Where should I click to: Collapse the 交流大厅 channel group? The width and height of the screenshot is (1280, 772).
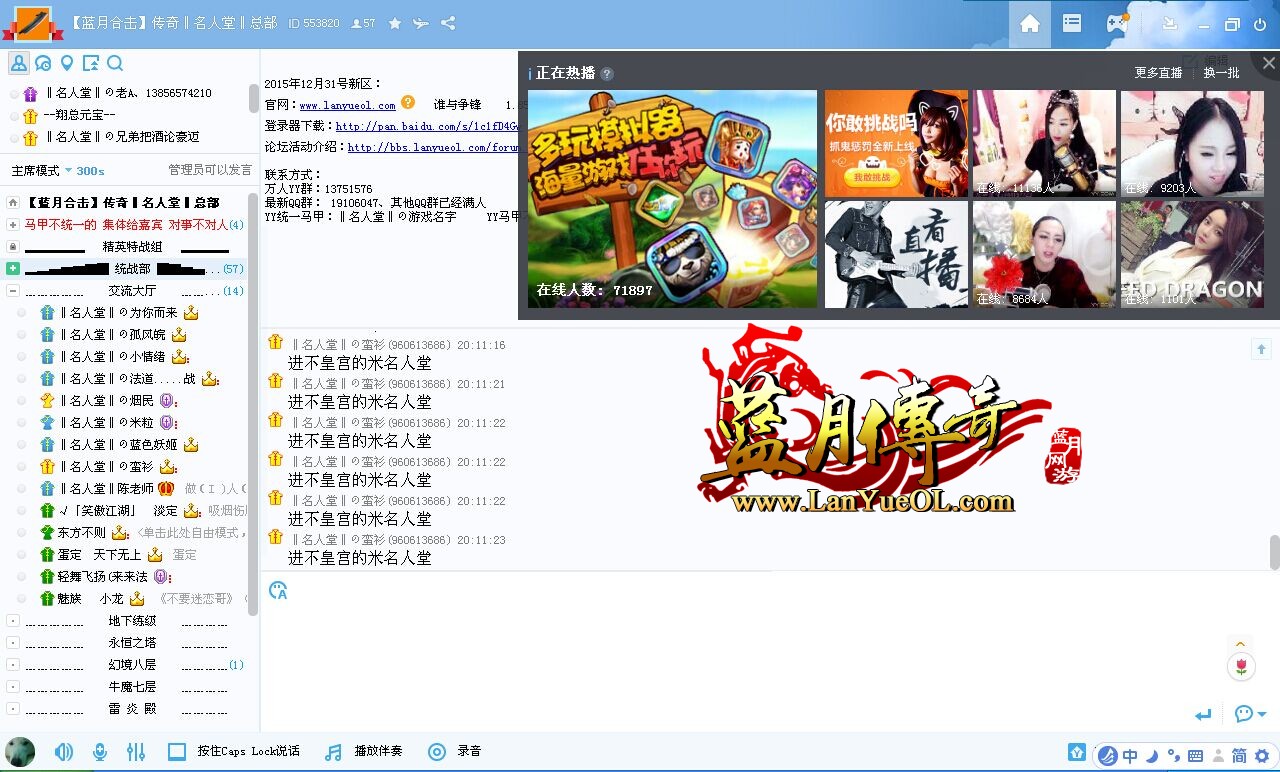pyautogui.click(x=13, y=291)
